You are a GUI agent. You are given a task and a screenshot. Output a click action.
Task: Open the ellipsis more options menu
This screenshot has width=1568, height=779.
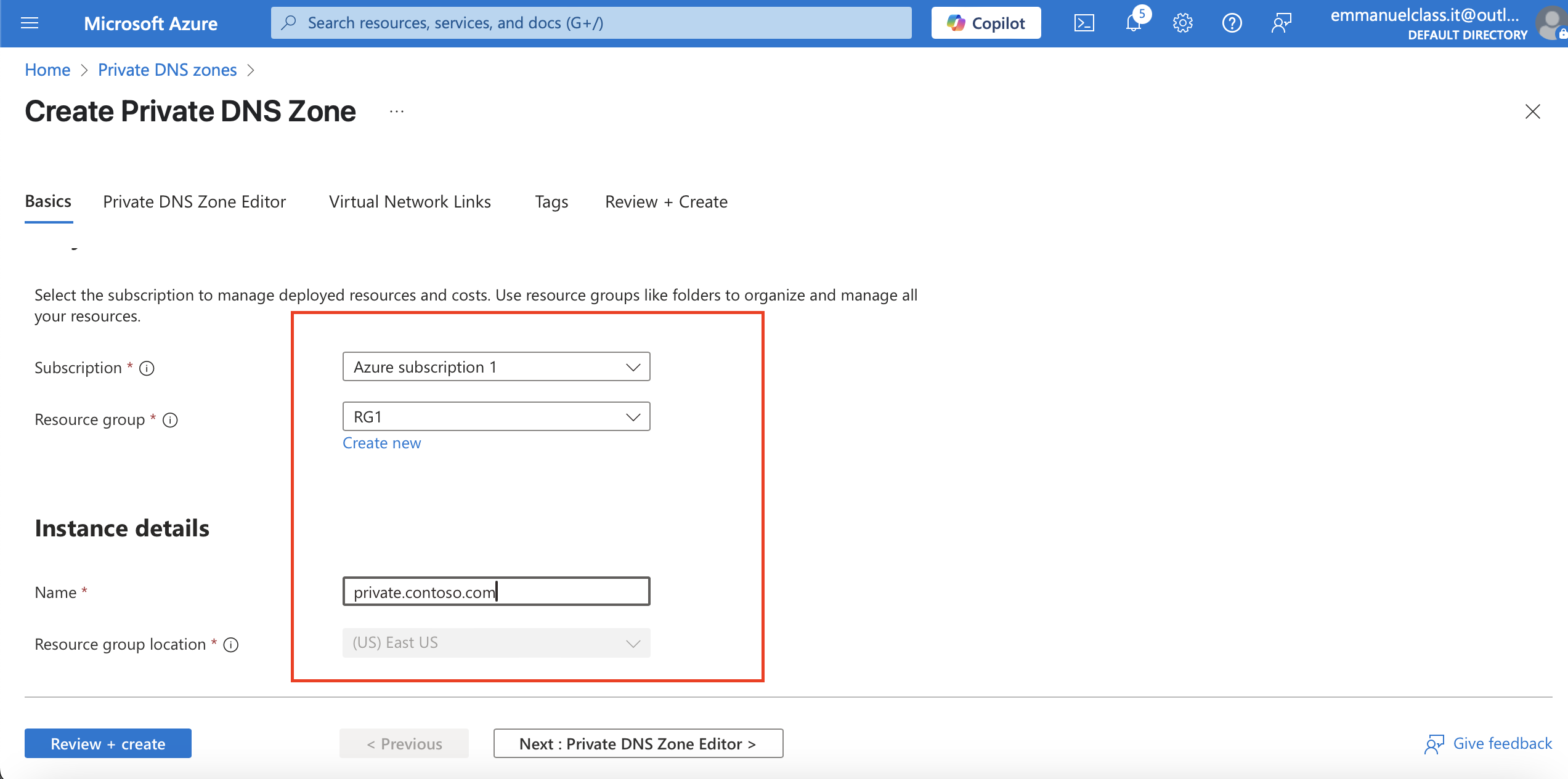point(397,111)
